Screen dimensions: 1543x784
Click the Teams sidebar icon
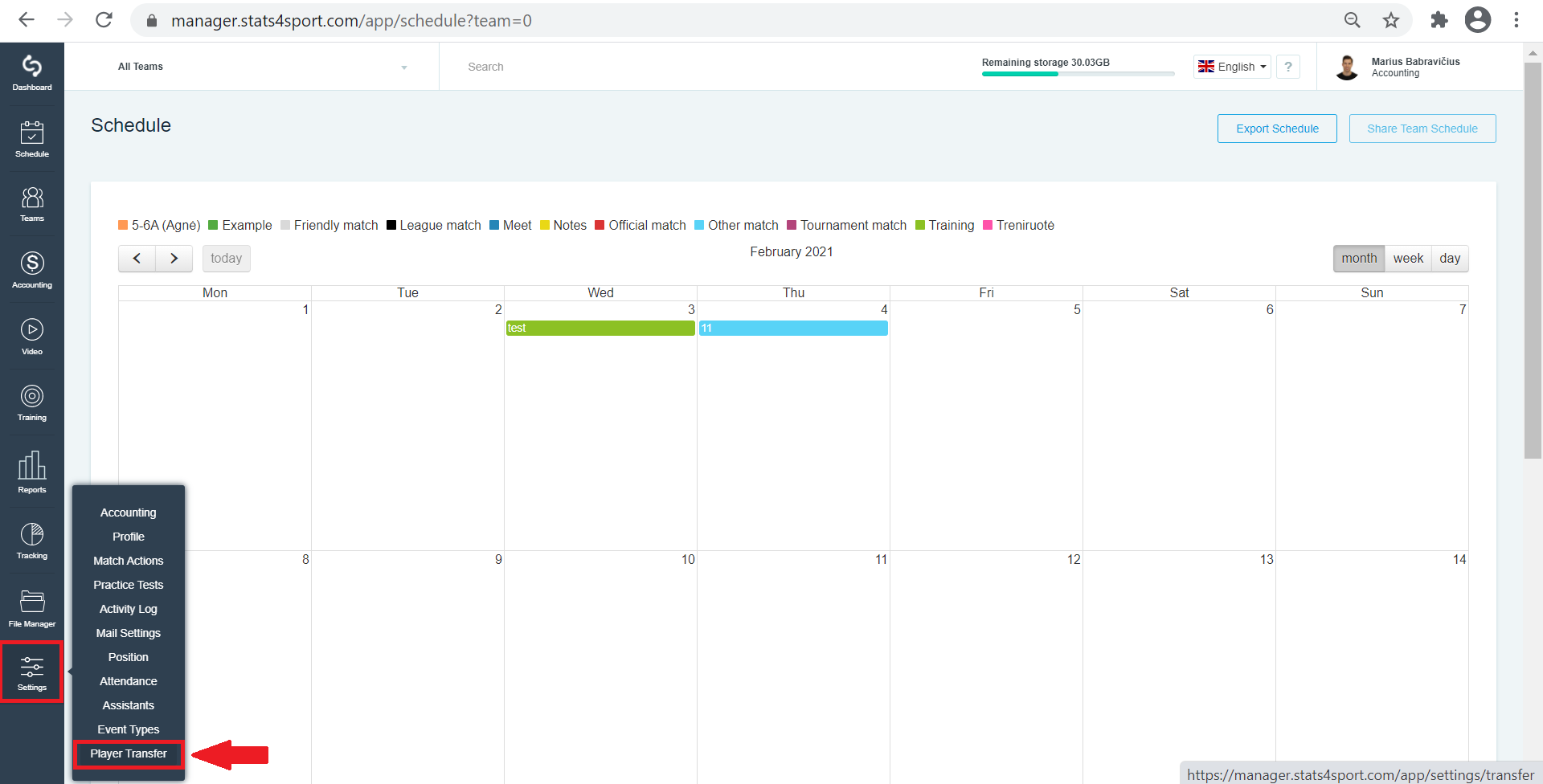(32, 204)
